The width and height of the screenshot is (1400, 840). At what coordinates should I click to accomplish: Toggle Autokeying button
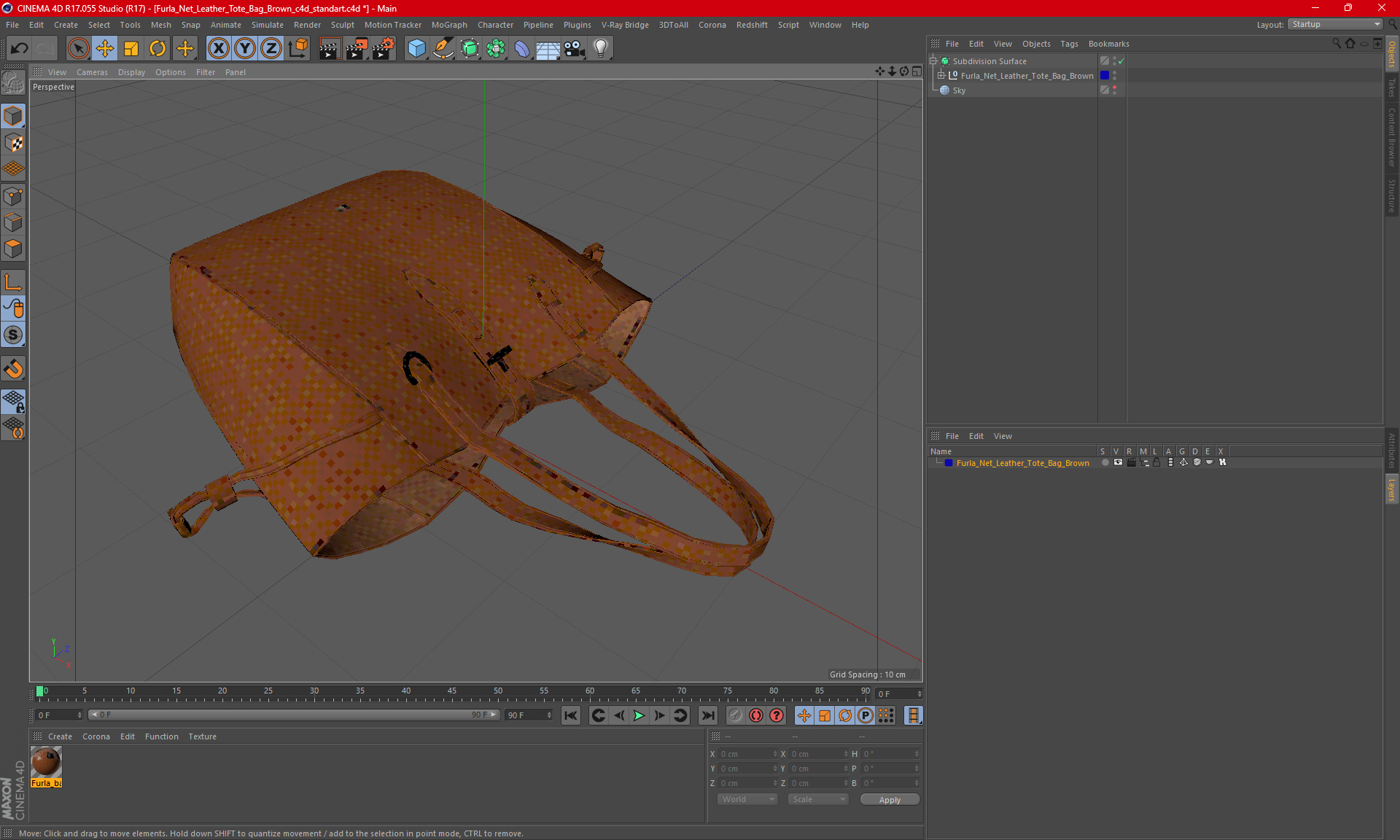click(x=756, y=715)
